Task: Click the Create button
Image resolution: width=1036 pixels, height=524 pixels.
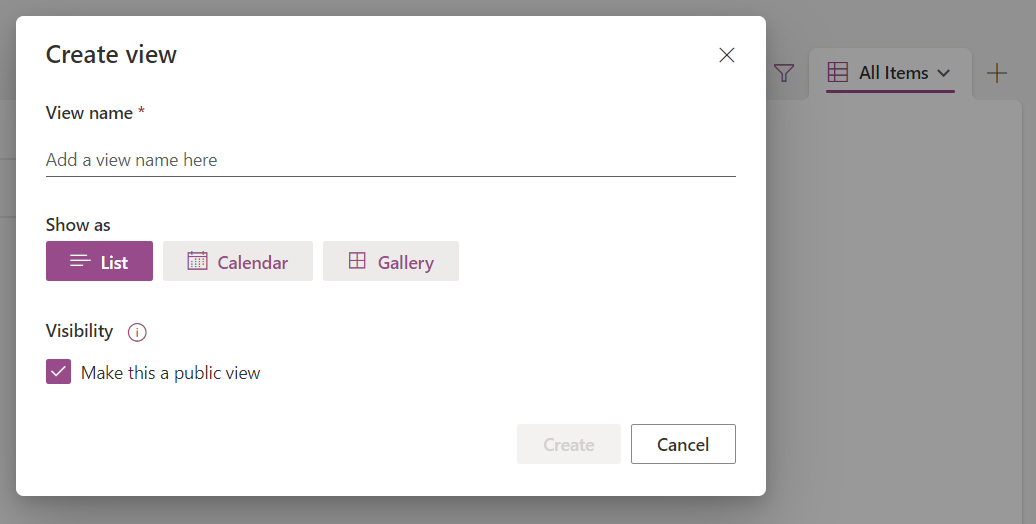Action: tap(569, 444)
